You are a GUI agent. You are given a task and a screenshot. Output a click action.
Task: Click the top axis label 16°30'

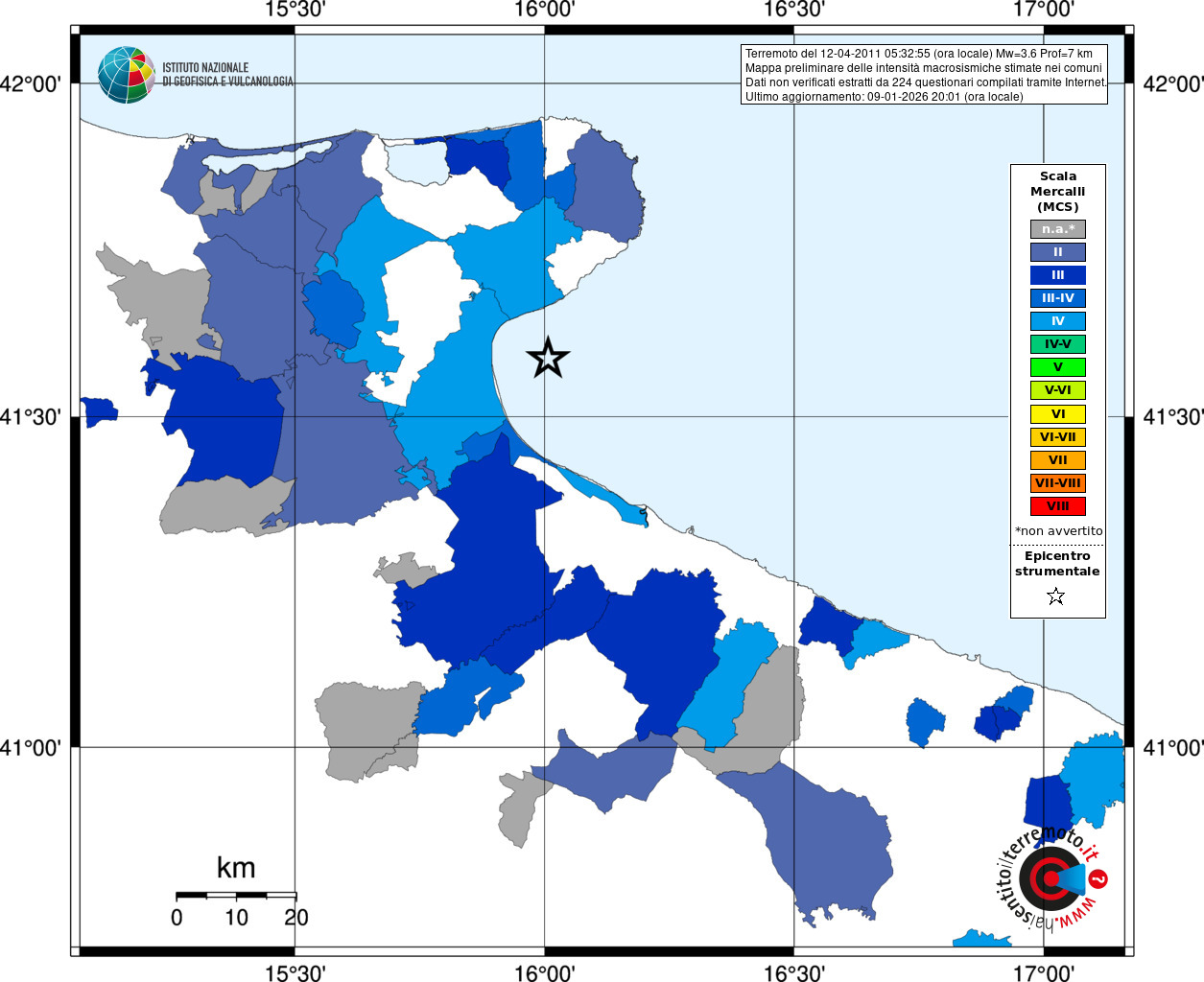[x=794, y=10]
